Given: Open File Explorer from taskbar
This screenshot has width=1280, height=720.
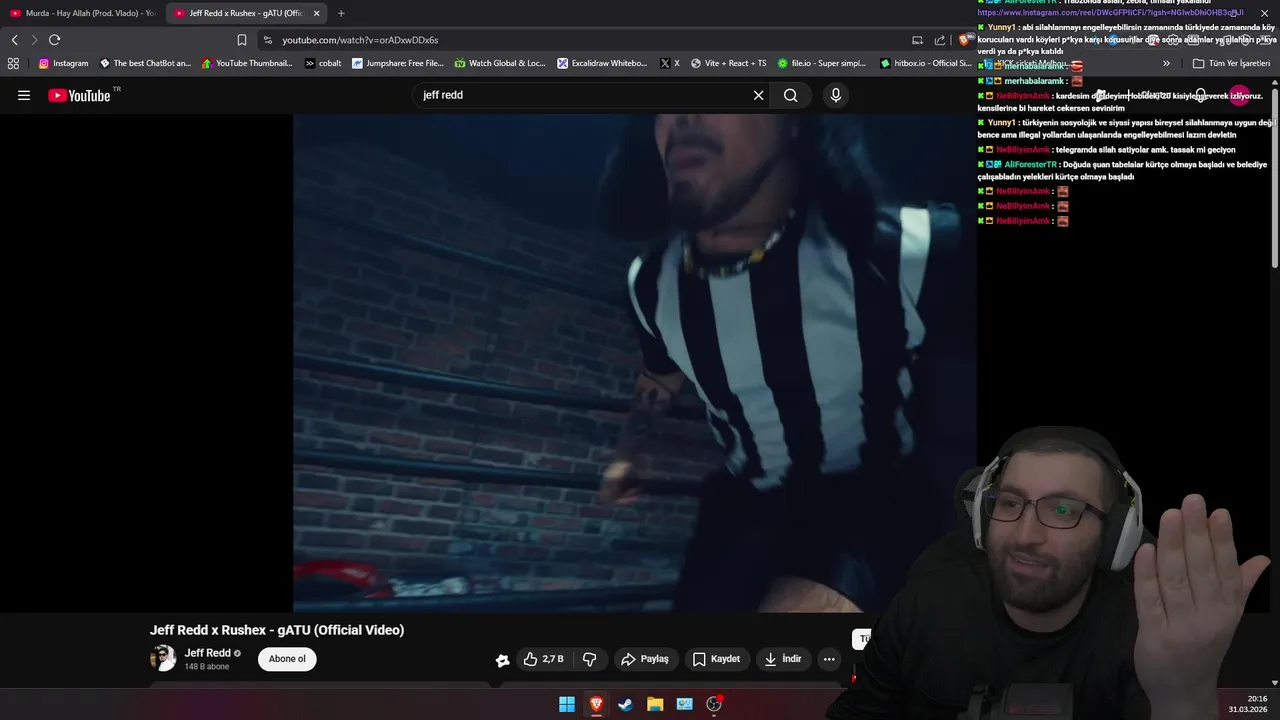Looking at the screenshot, I should click(655, 704).
